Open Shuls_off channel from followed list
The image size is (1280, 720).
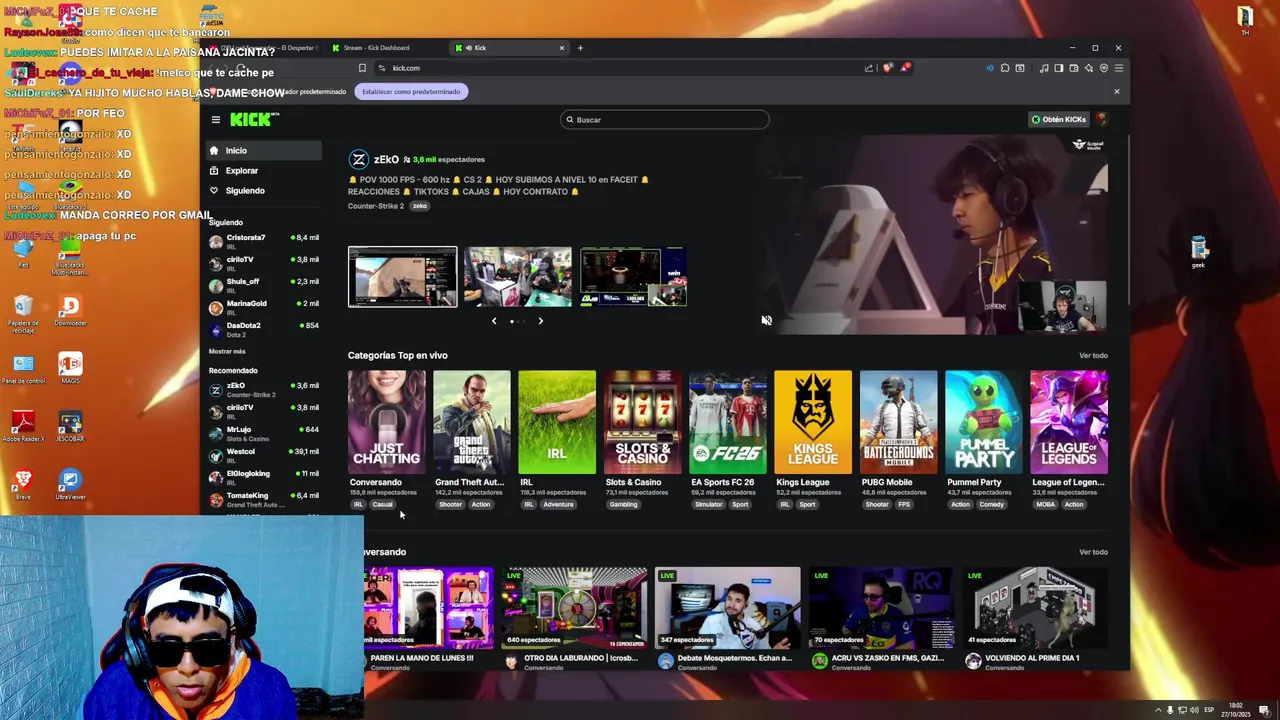[x=263, y=285]
